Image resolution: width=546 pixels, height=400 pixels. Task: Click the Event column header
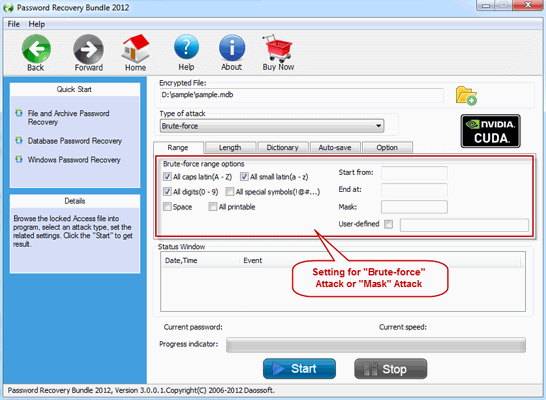point(381,261)
